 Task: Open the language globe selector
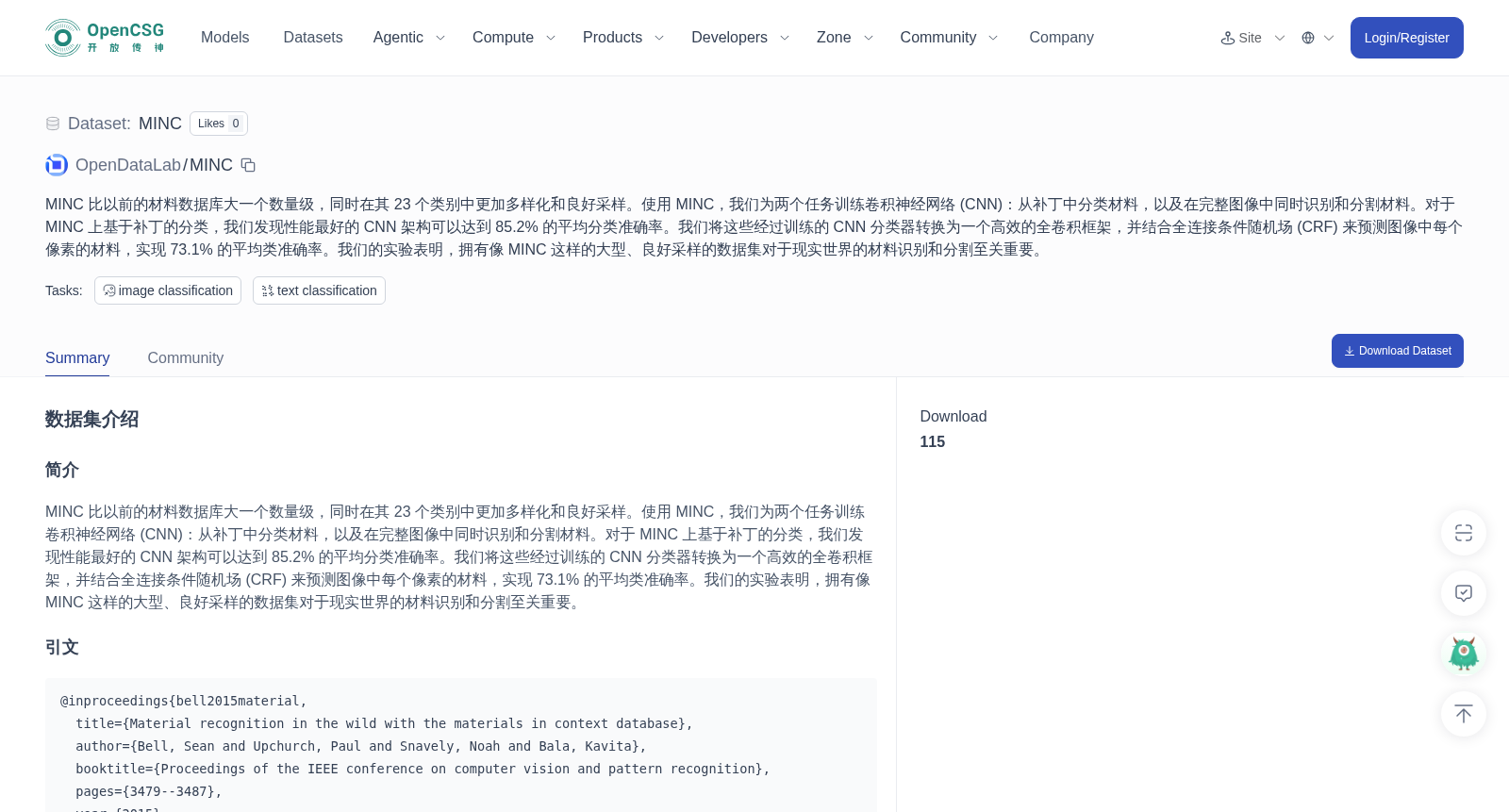point(1318,38)
